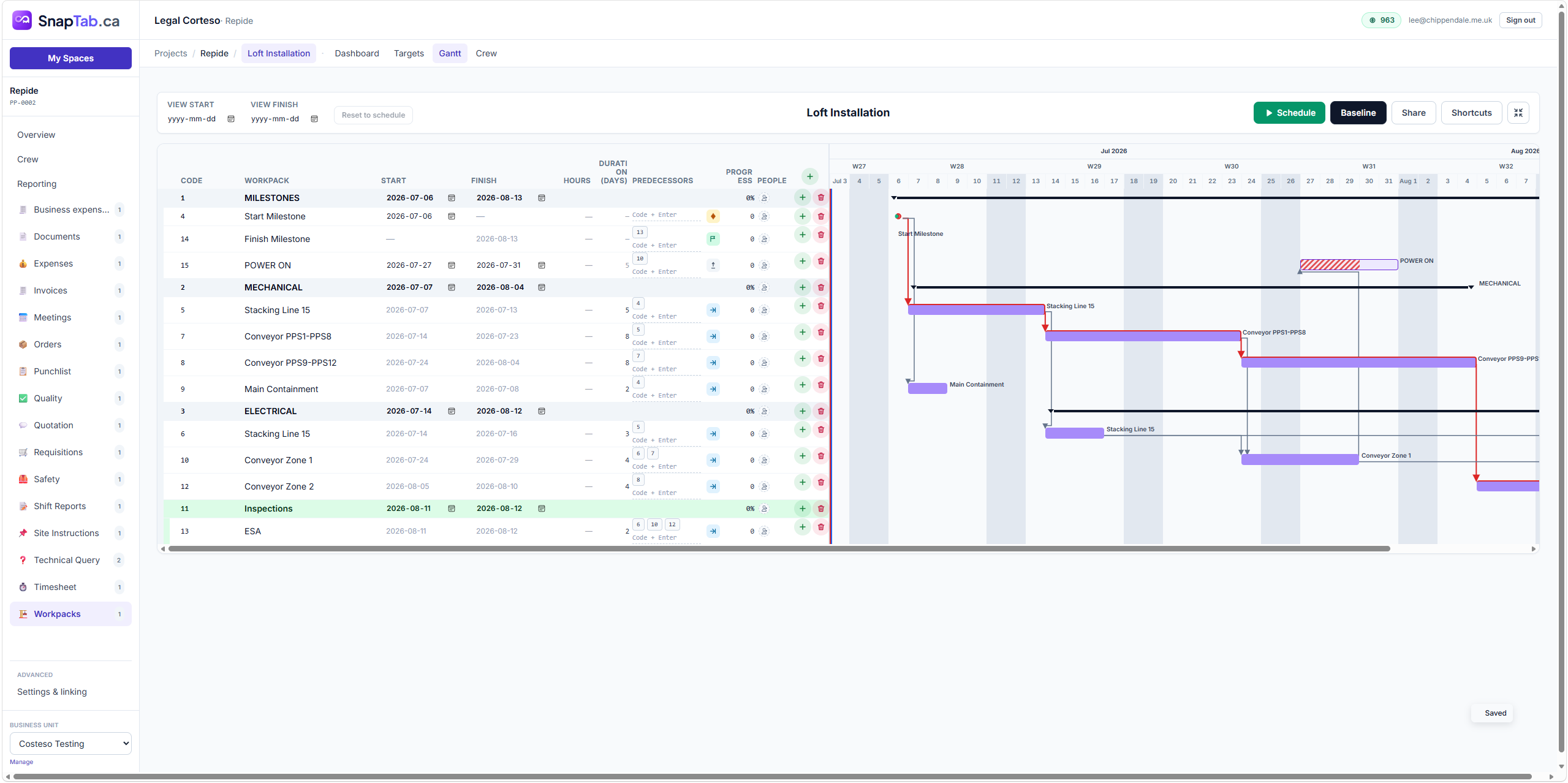Click the blue arrow icon for Main Containment
The image size is (1568, 783).
pos(713,389)
